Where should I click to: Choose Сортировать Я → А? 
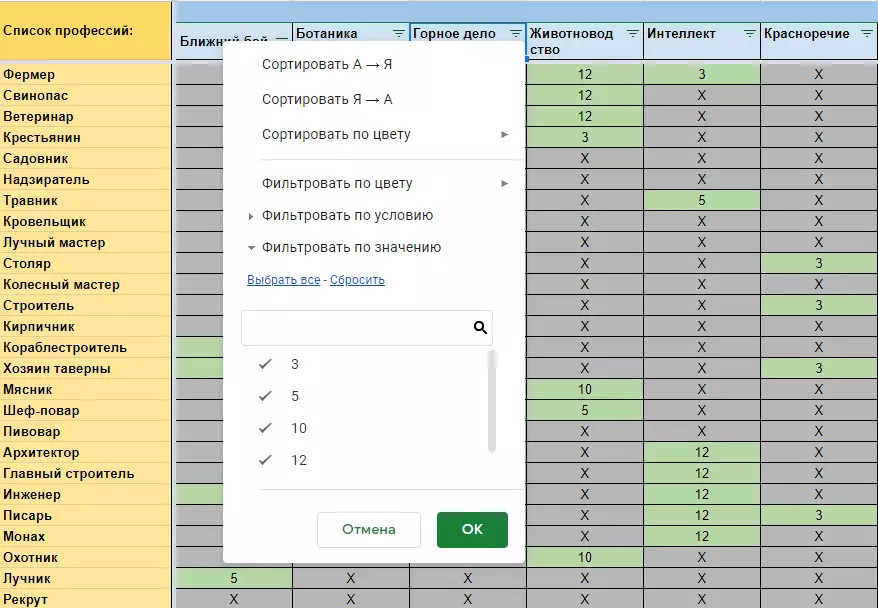click(327, 99)
